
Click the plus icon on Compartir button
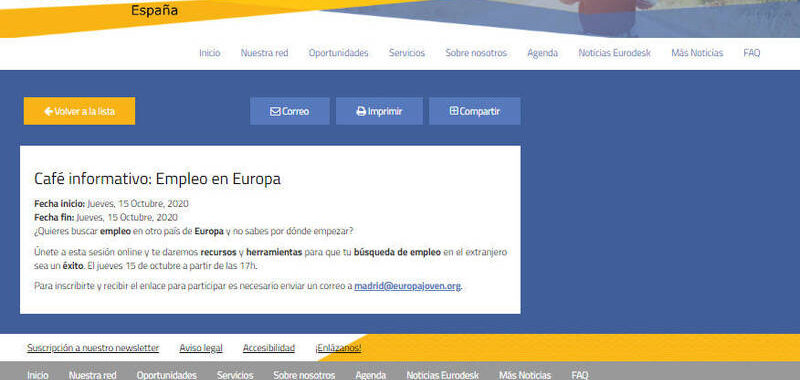(x=454, y=111)
